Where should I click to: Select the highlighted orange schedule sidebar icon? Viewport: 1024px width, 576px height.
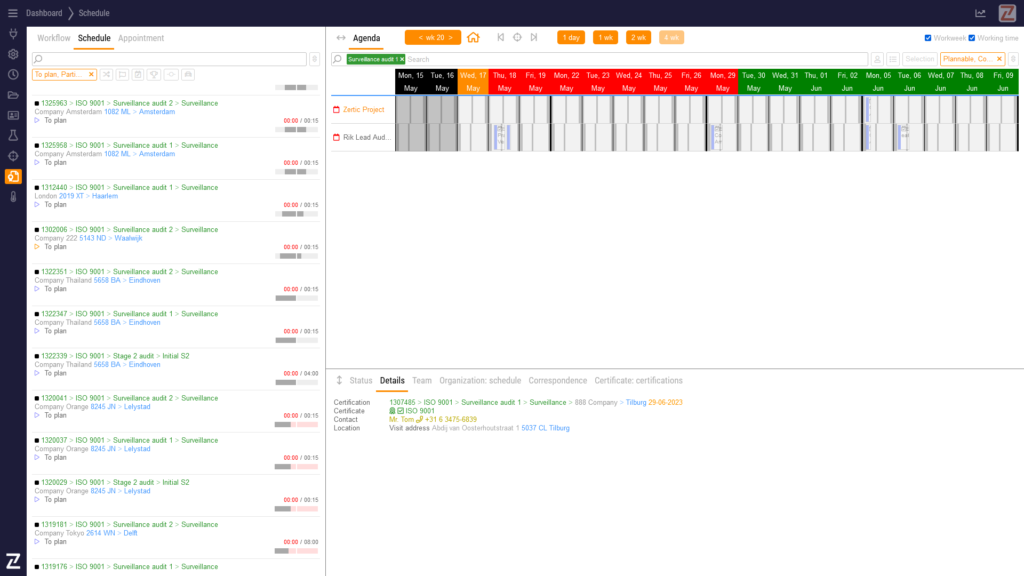[13, 176]
